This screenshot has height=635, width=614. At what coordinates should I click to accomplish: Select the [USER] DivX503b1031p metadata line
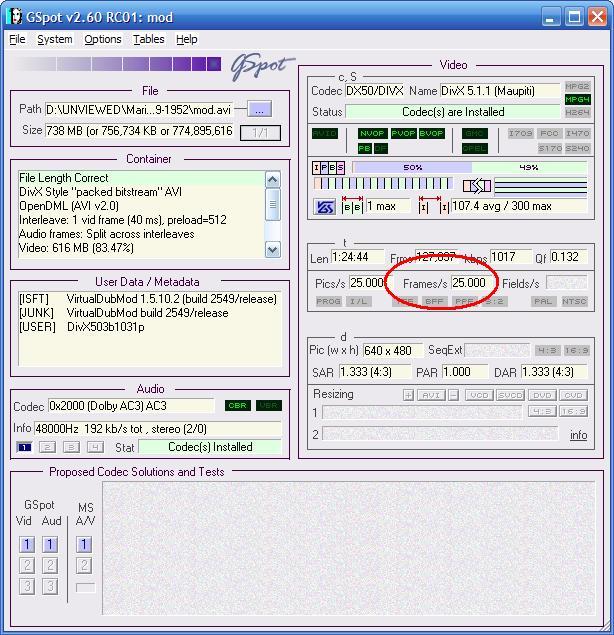click(x=82, y=327)
